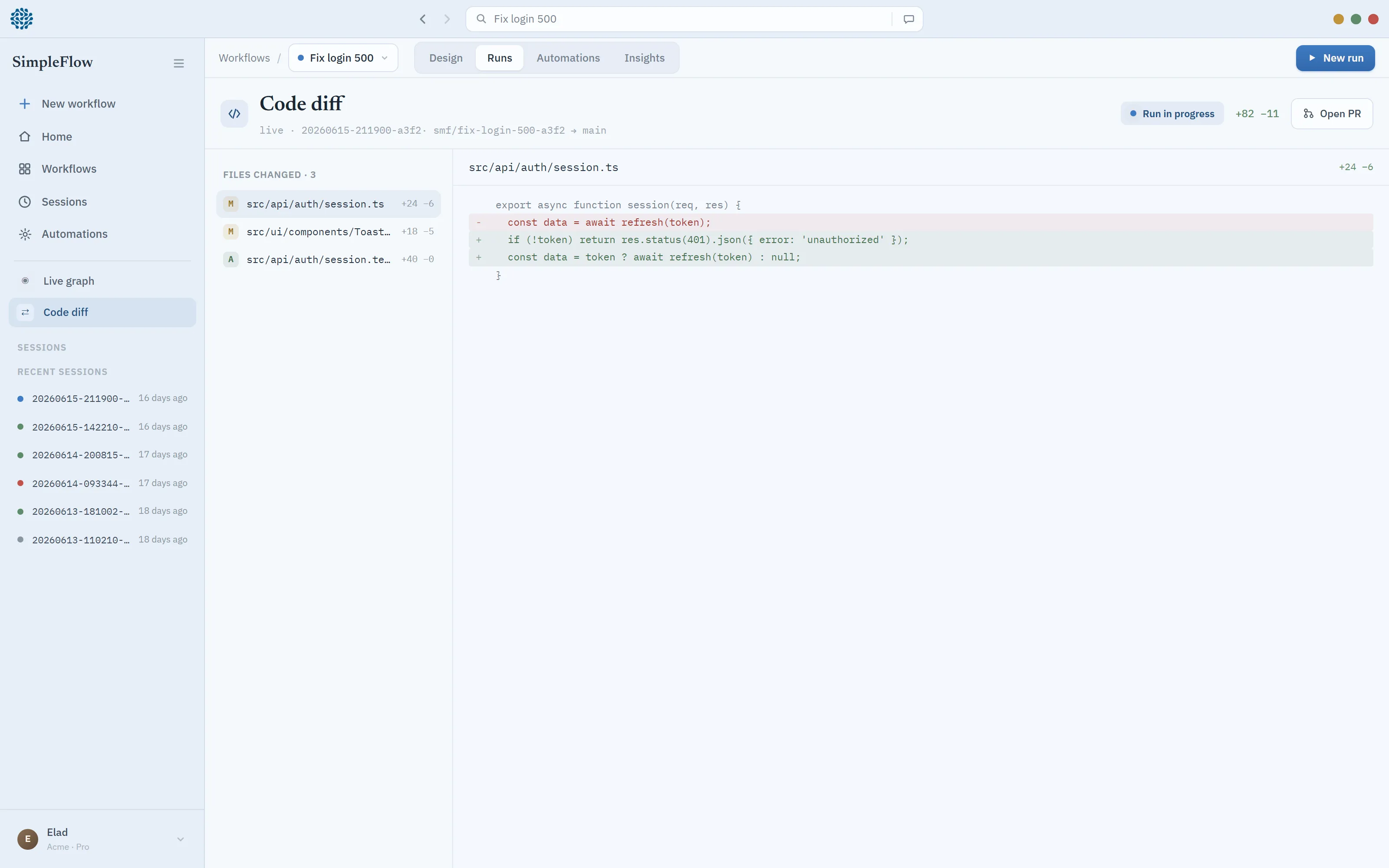This screenshot has height=868, width=1389.
Task: Click the code brackets icon by title
Action: (234, 114)
